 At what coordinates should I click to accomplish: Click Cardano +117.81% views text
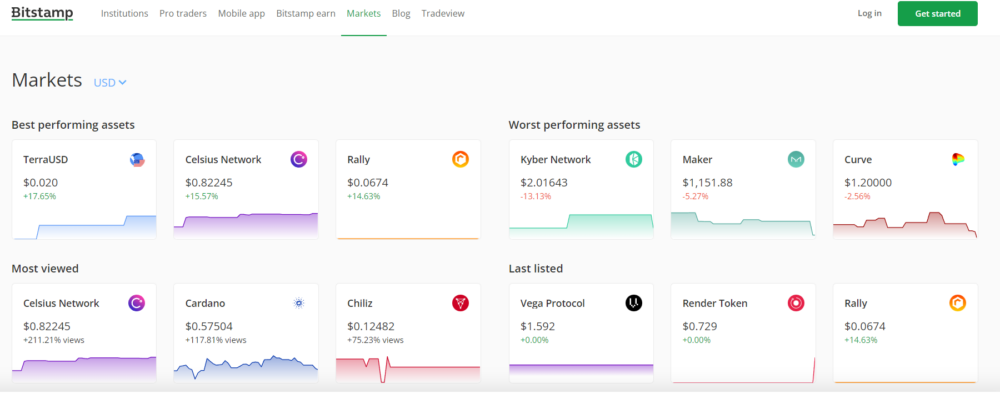pyautogui.click(x=216, y=340)
